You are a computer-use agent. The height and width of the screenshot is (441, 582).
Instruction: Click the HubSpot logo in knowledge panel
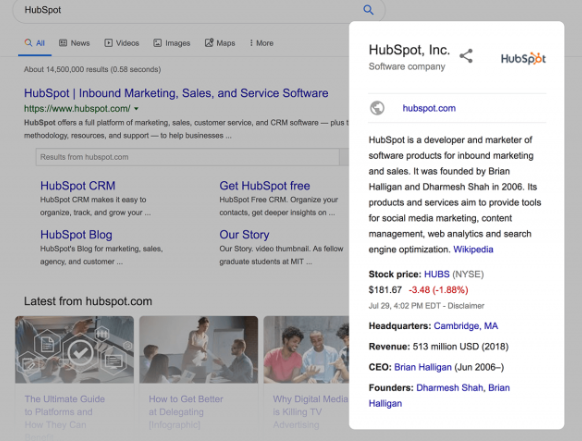tap(523, 59)
